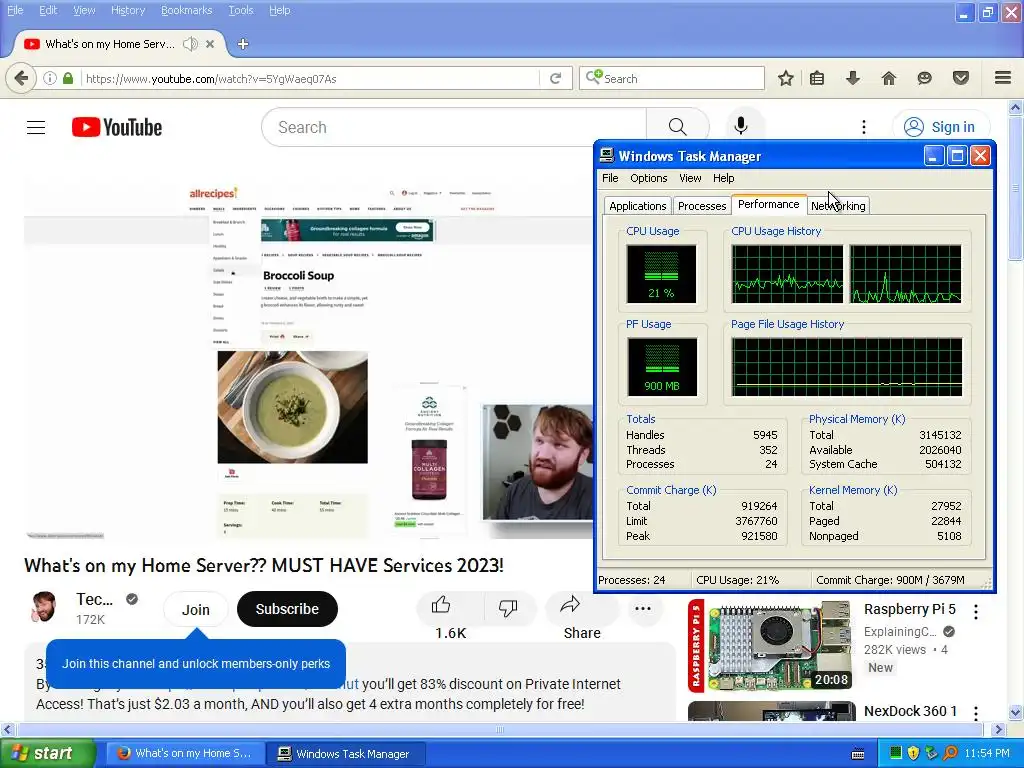Click page scrollbar up arrow
1024x768 pixels.
(1016, 108)
